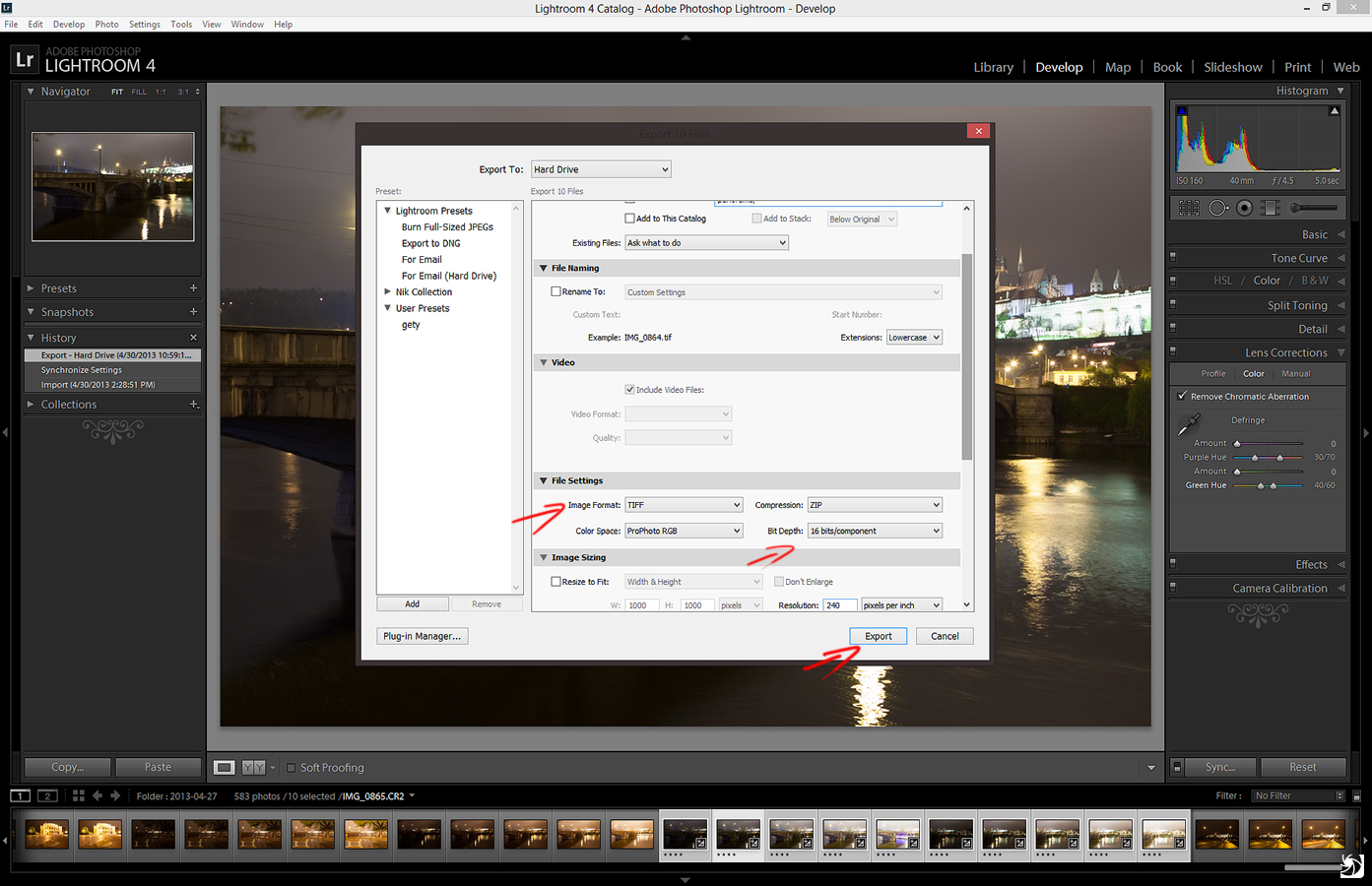Adjust the first Defringe Amount slider

1268,444
